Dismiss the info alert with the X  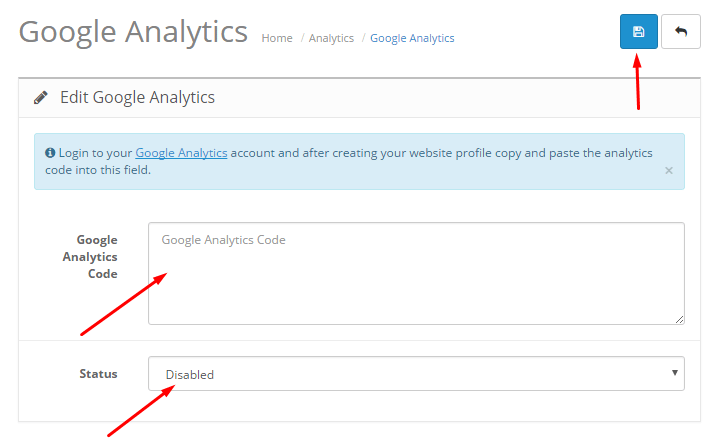(x=669, y=171)
